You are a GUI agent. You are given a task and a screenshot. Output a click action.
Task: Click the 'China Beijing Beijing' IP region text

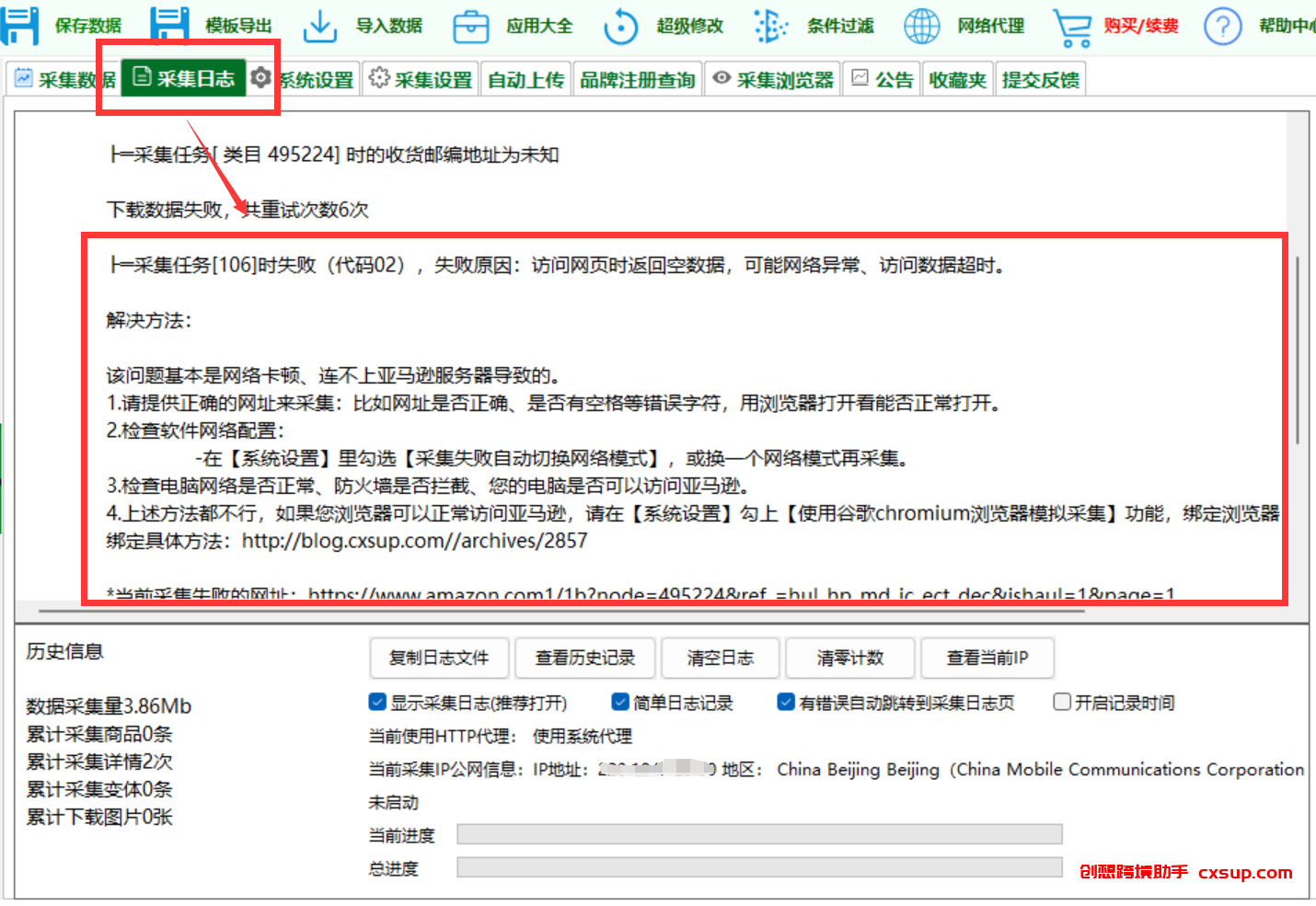click(x=858, y=769)
